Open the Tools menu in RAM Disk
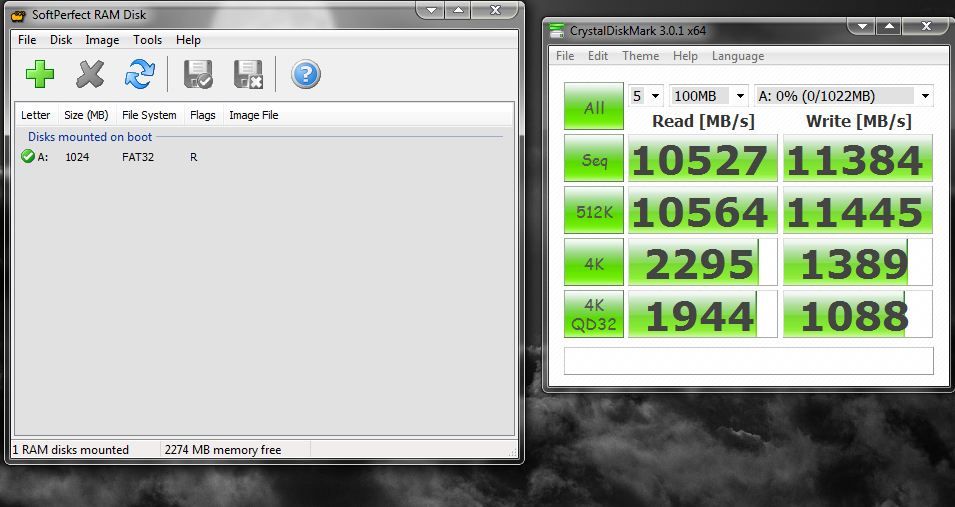 pyautogui.click(x=147, y=40)
